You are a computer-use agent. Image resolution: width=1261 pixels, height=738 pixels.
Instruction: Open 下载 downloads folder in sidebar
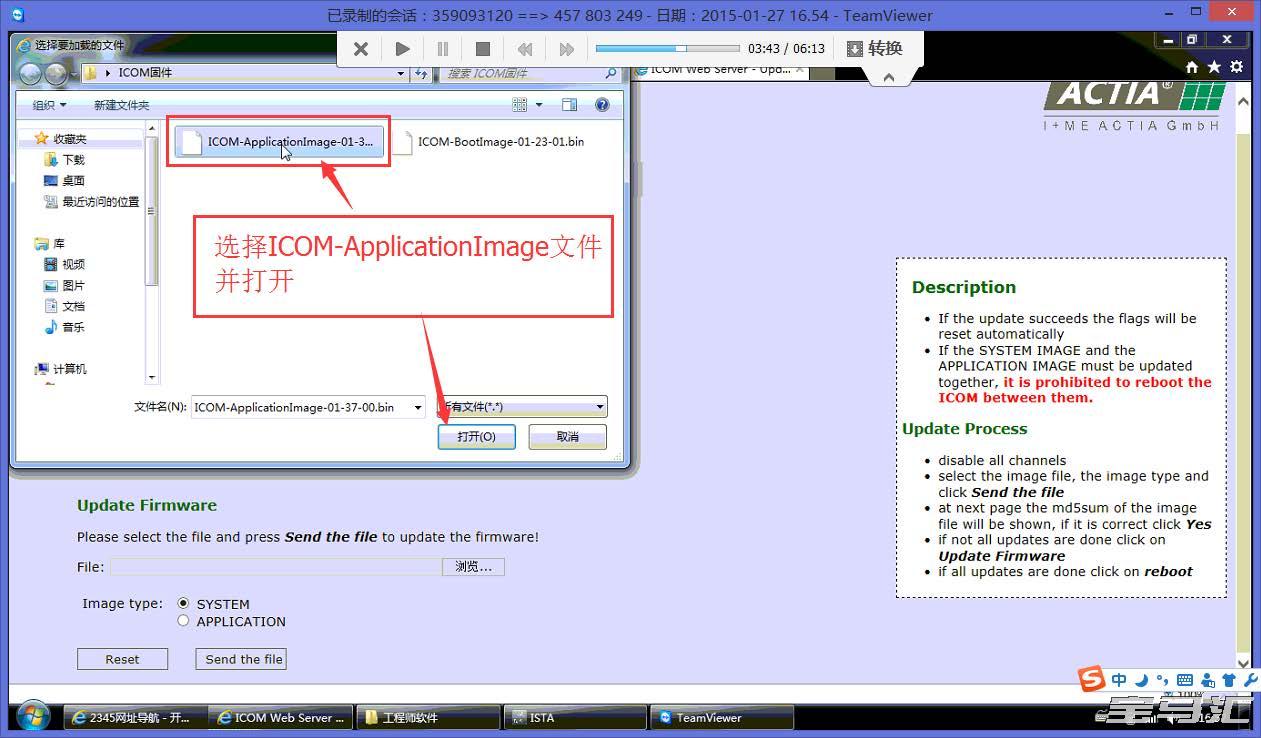[x=73, y=160]
